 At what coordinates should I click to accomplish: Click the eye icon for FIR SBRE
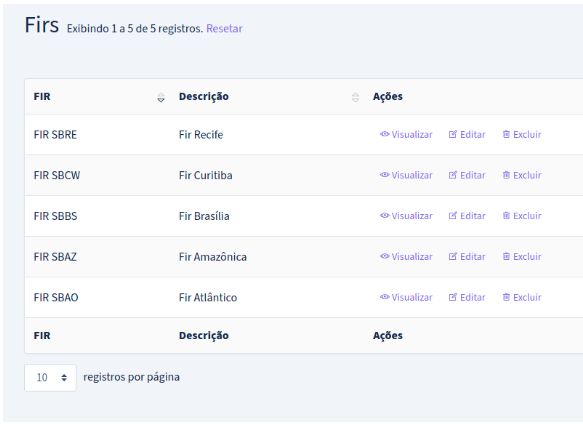coord(384,134)
